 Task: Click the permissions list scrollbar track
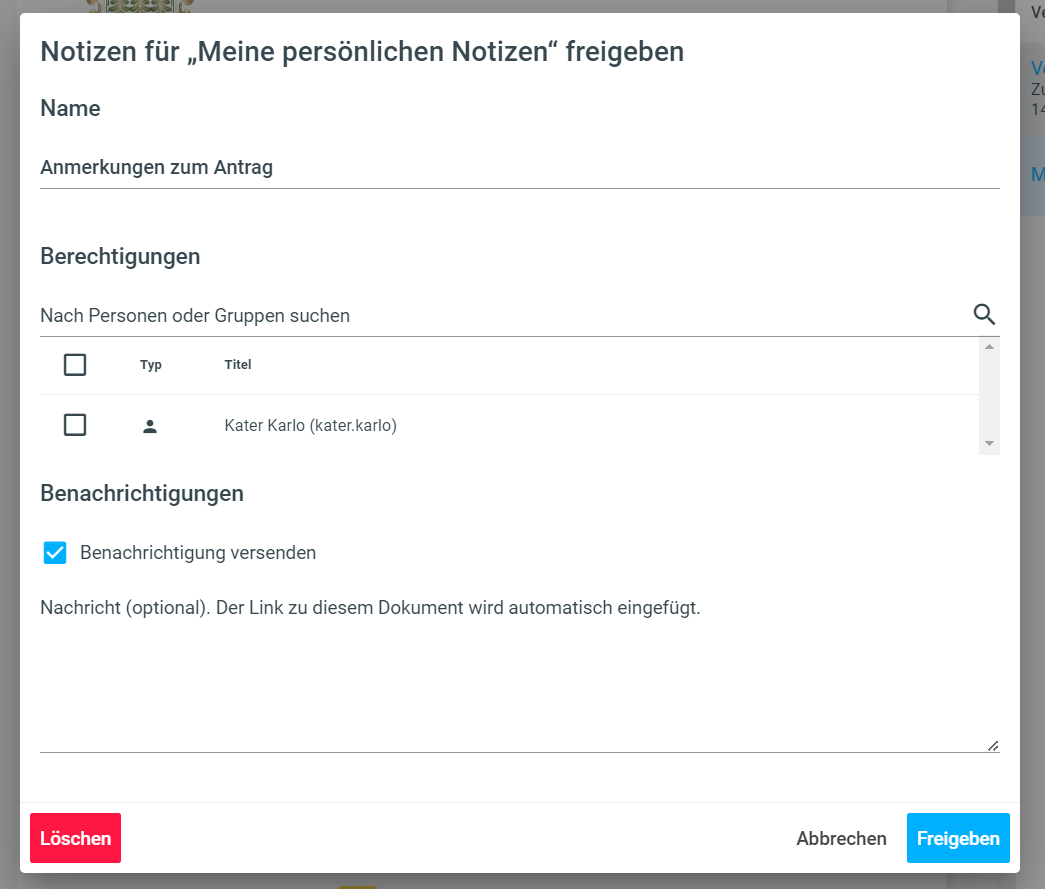[x=989, y=395]
